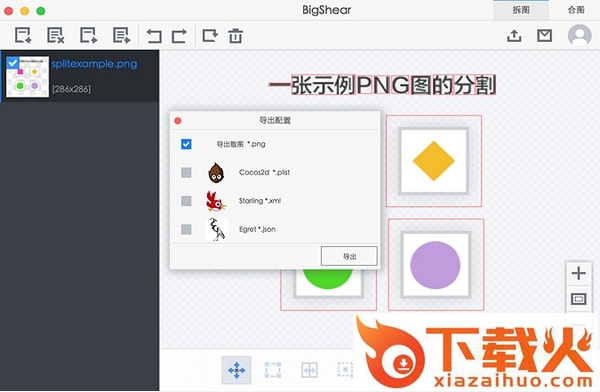Image resolution: width=600 pixels, height=392 pixels.
Task: Click the undo arrow in toolbar
Action: click(x=154, y=36)
